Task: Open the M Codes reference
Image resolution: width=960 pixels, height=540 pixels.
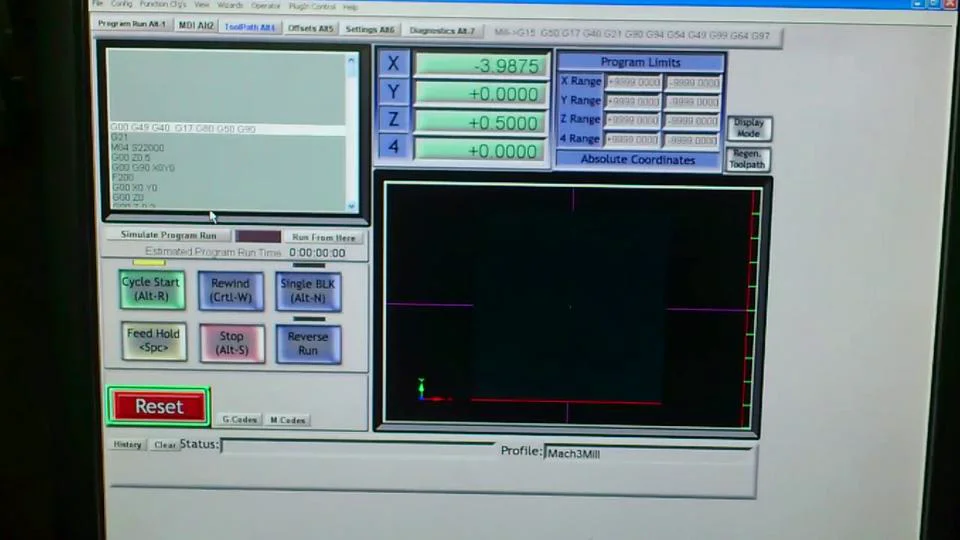Action: (288, 420)
